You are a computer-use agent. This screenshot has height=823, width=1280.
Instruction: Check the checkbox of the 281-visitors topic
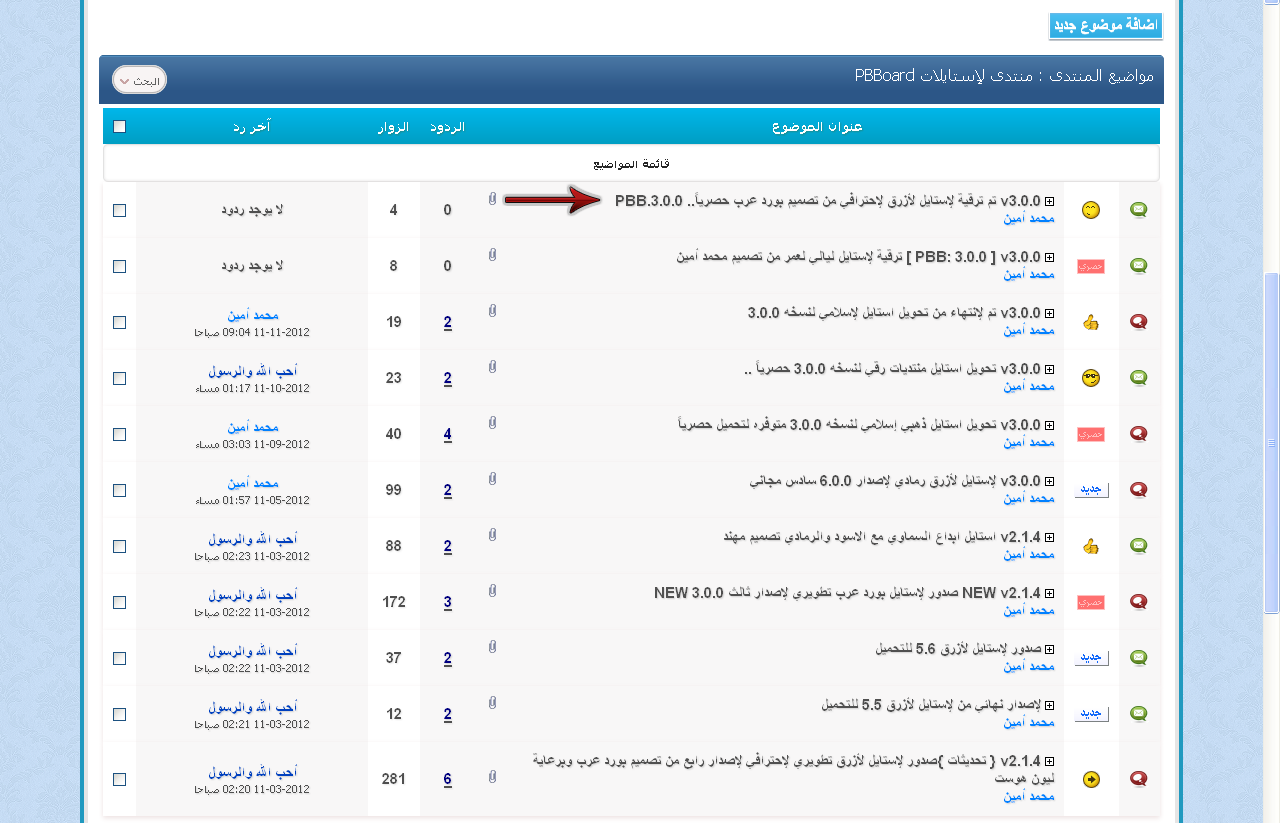pos(120,779)
